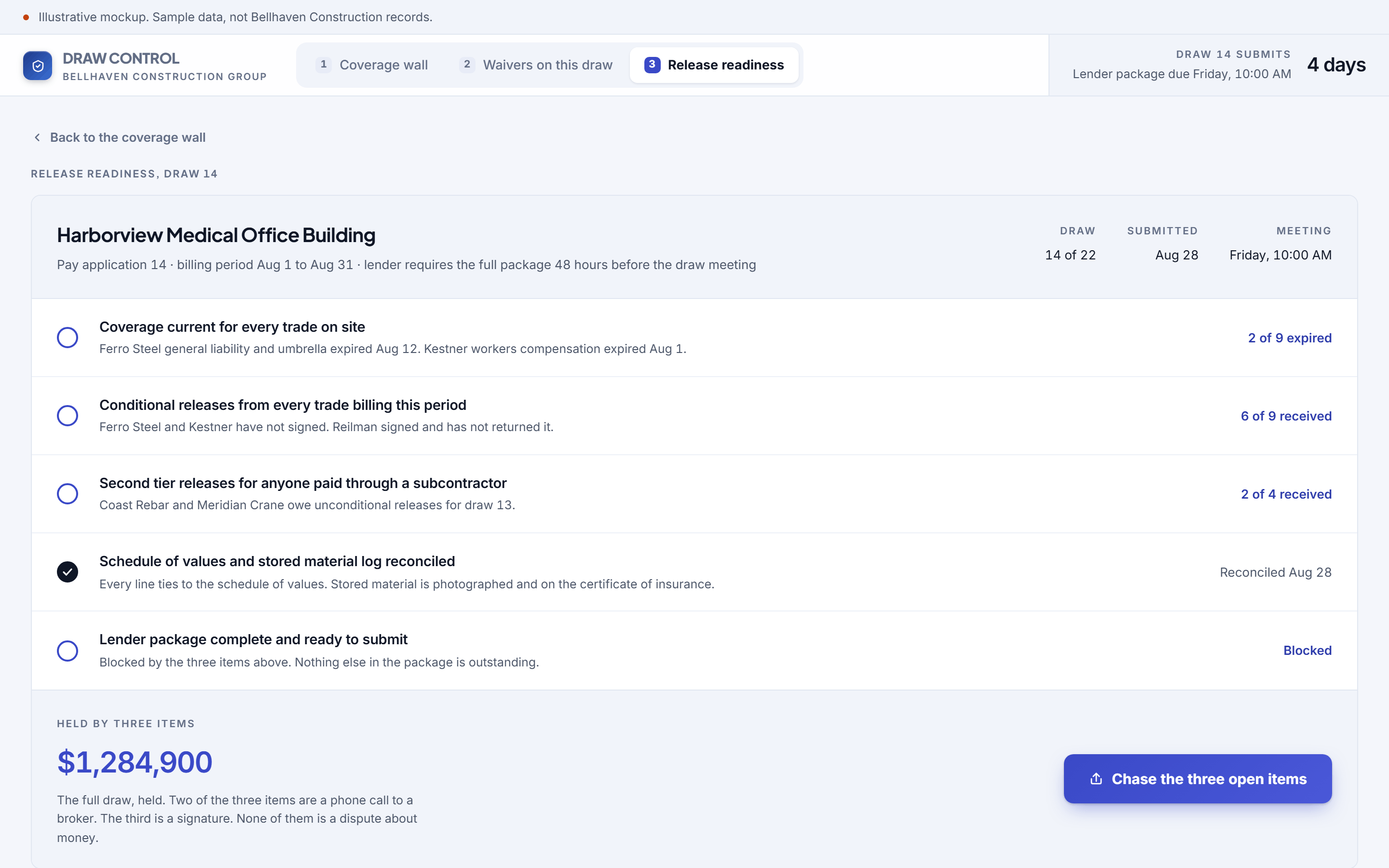This screenshot has height=868, width=1389.
Task: Click the Reconciled Aug 28 status text
Action: [1275, 572]
